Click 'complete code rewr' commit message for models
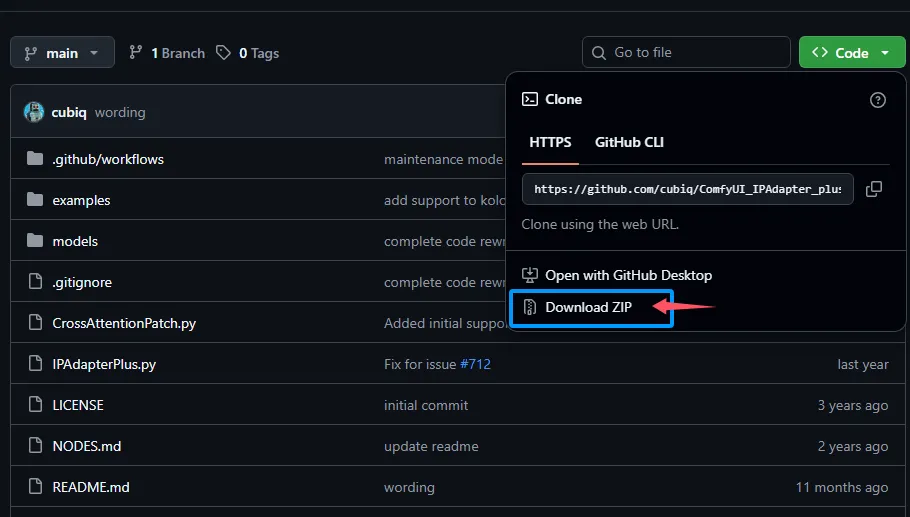This screenshot has height=517, width=910. coord(445,241)
